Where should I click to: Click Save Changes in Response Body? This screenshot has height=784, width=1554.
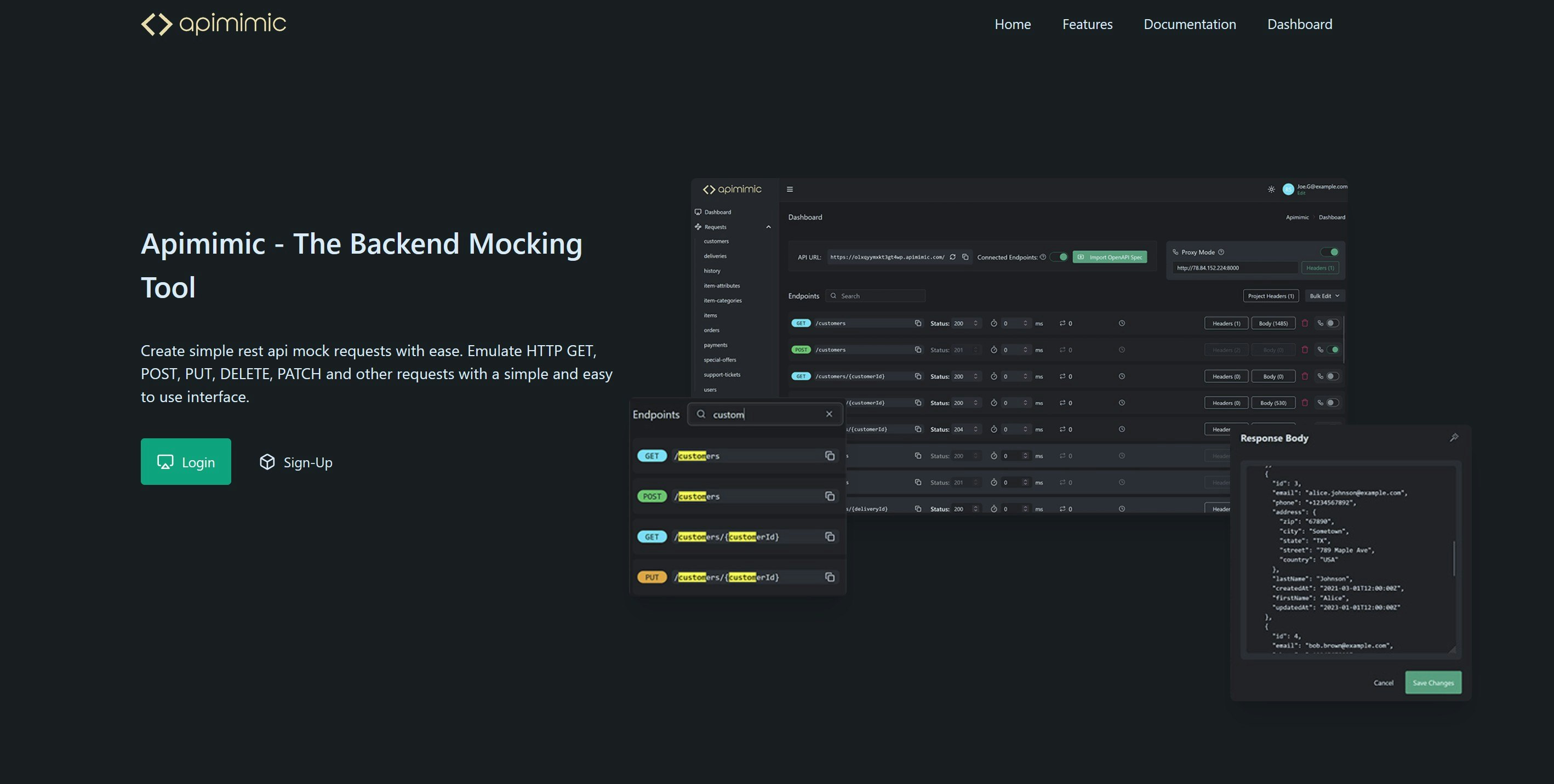(1433, 683)
